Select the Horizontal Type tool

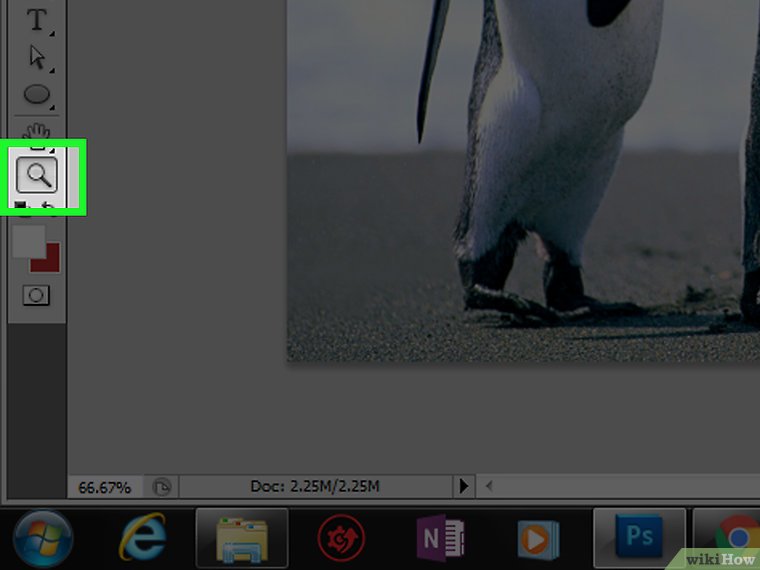click(x=37, y=19)
